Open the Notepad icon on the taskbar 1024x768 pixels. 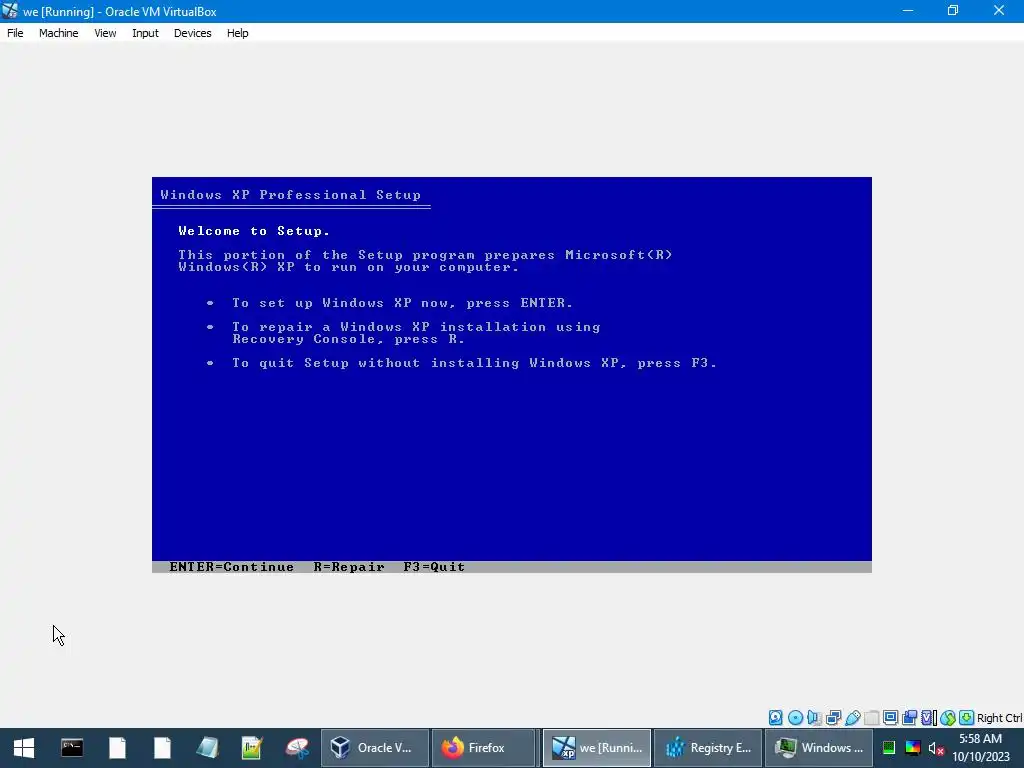pyautogui.click(x=207, y=748)
